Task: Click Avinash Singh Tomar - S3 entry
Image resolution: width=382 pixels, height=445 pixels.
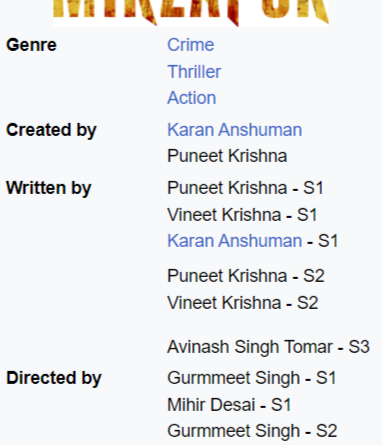Action: [x=268, y=347]
